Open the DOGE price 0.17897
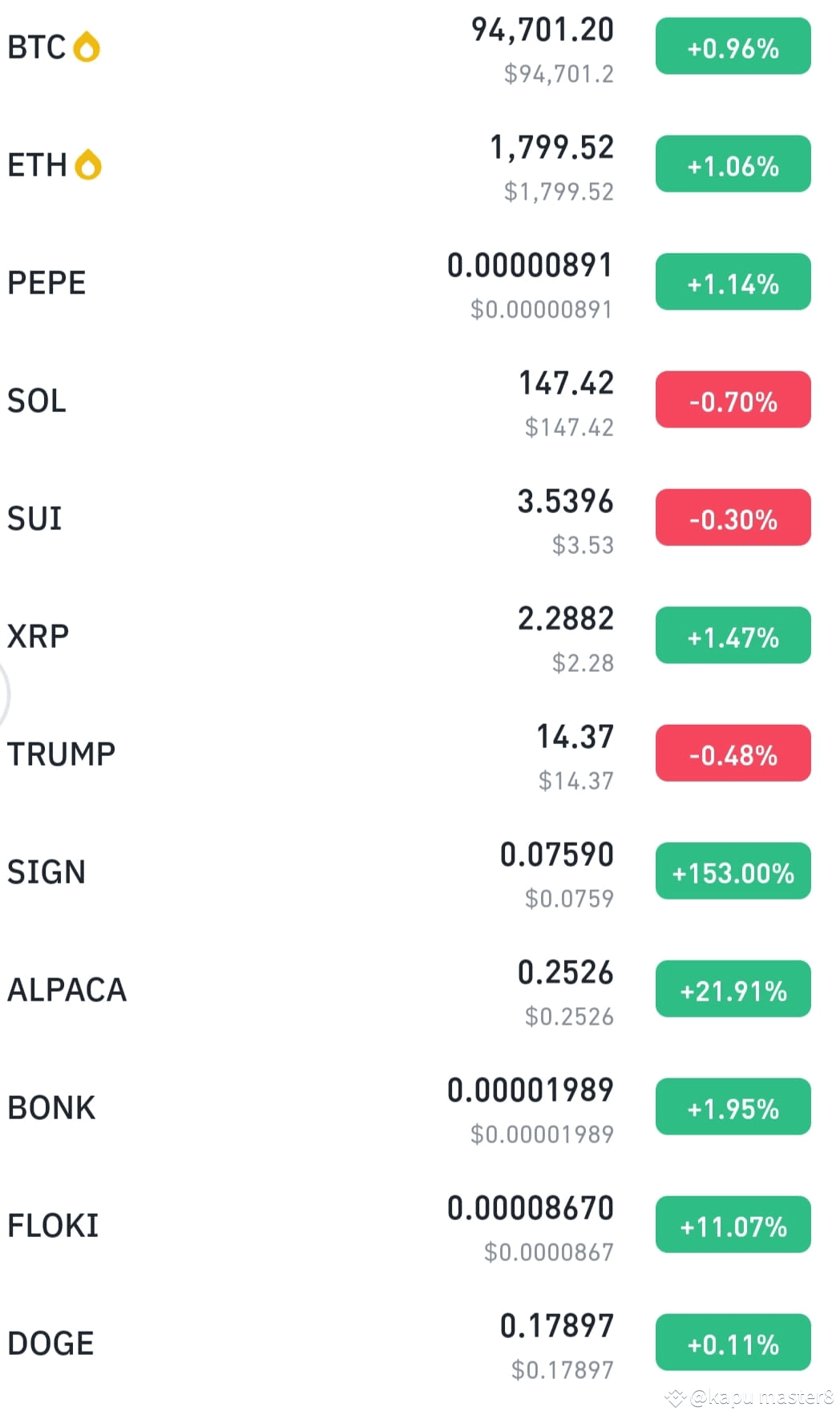Image resolution: width=840 pixels, height=1415 pixels. click(x=556, y=1326)
